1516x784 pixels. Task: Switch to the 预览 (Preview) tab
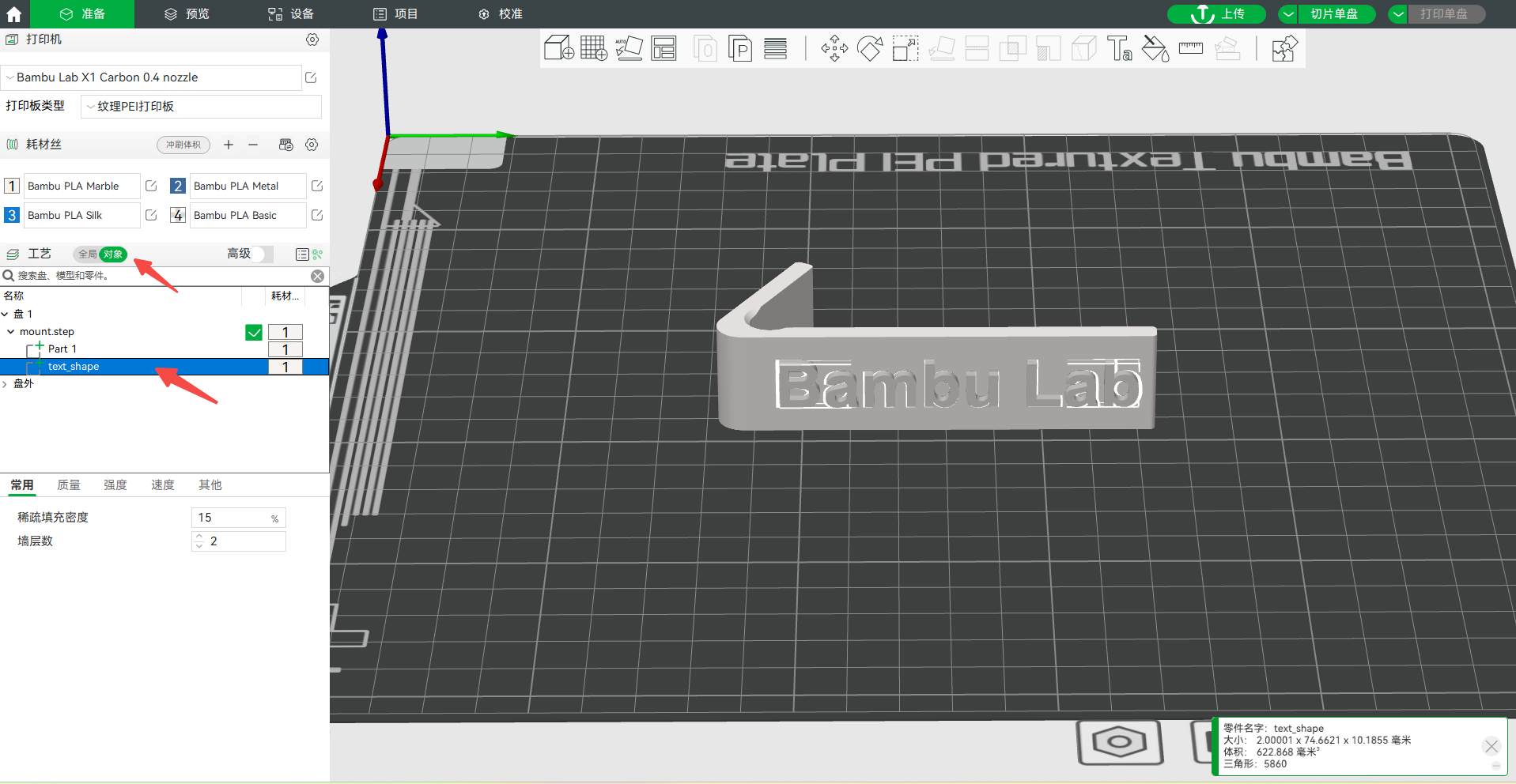(187, 14)
